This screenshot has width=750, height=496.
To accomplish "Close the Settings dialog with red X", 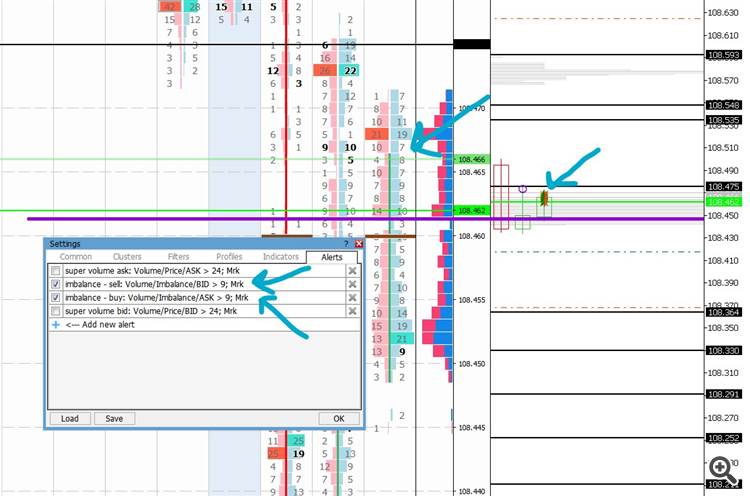I will (359, 243).
